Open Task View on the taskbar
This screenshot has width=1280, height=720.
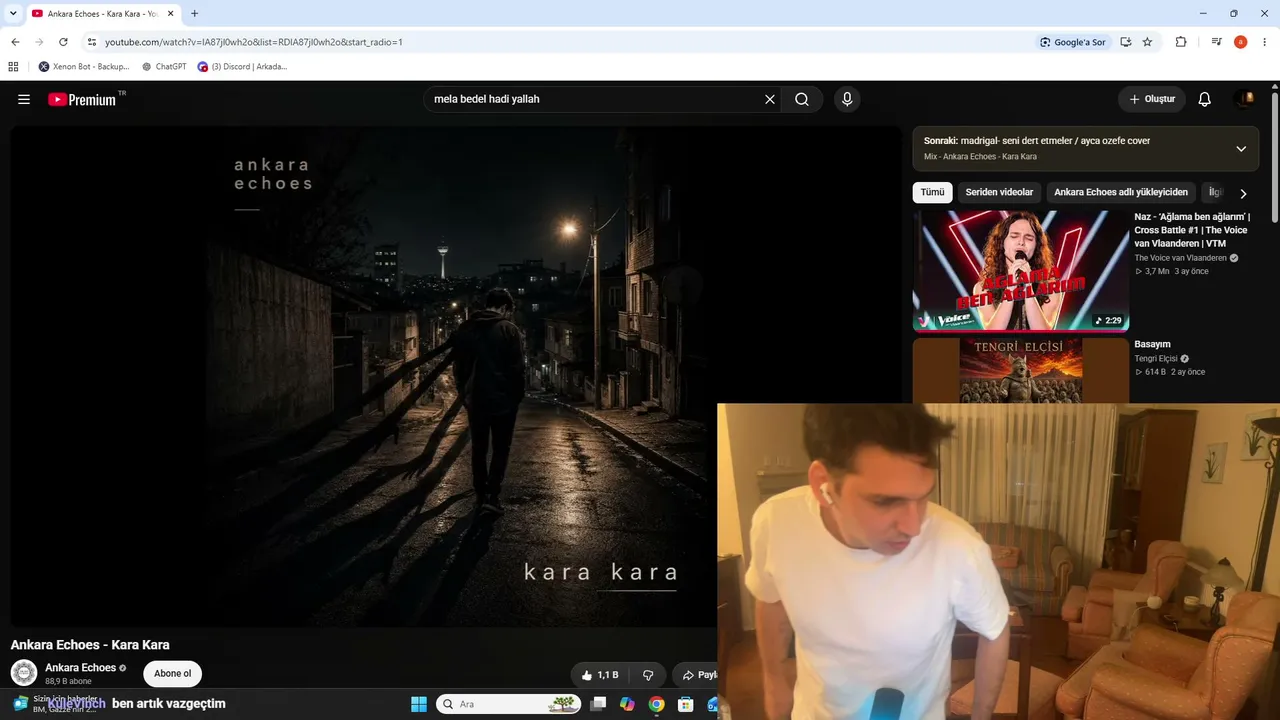[x=598, y=704]
